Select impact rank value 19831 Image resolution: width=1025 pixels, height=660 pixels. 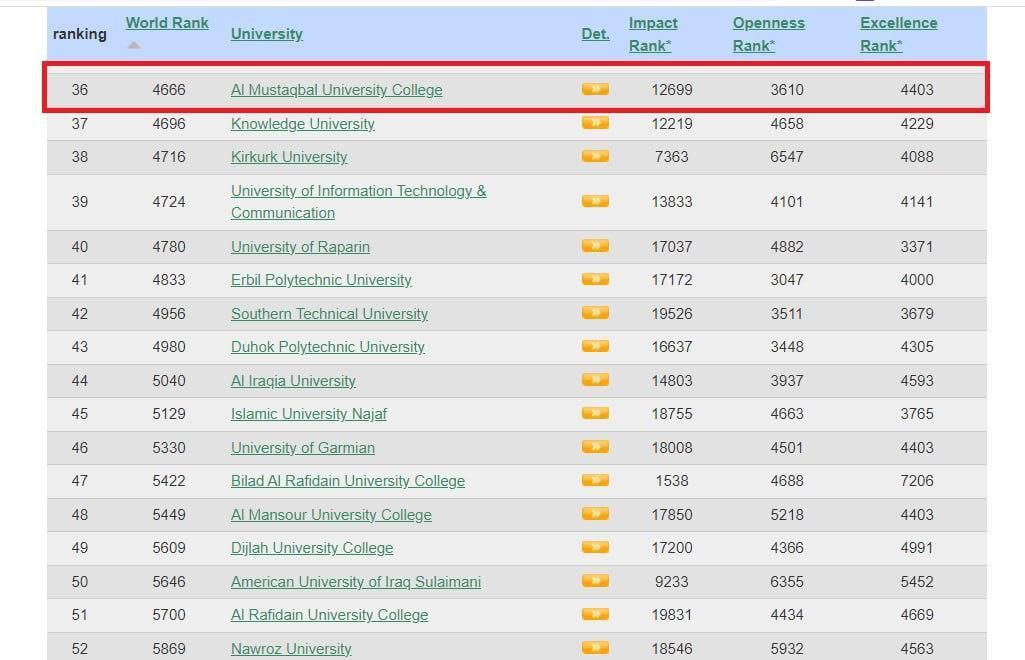671,615
